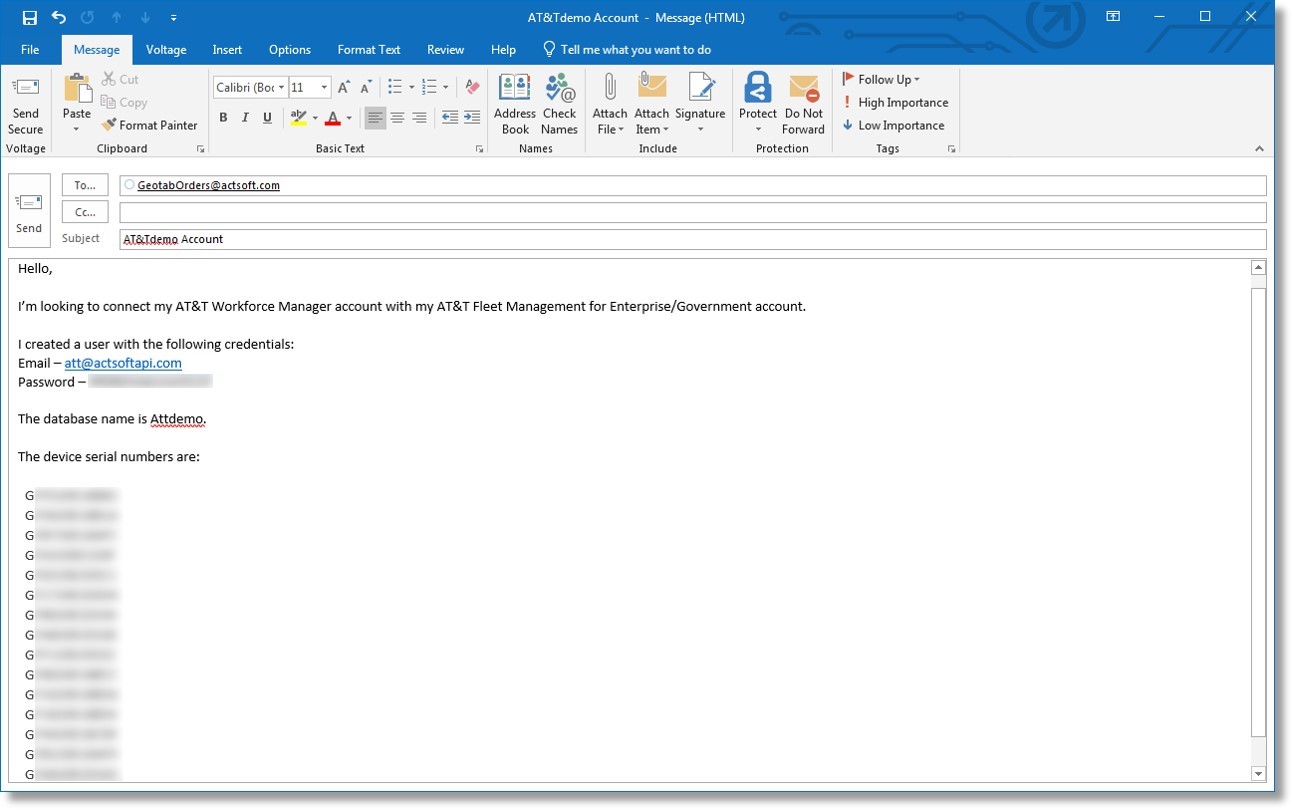1293x810 pixels.
Task: Switch to the Options tab
Action: (290, 49)
